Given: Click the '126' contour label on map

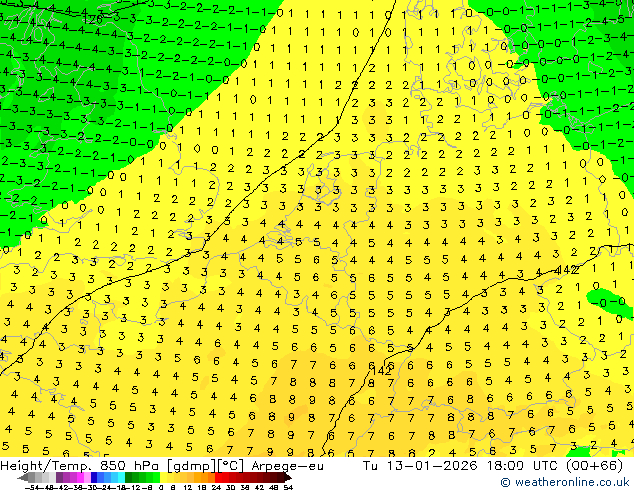Looking at the screenshot, I should coord(91,19).
